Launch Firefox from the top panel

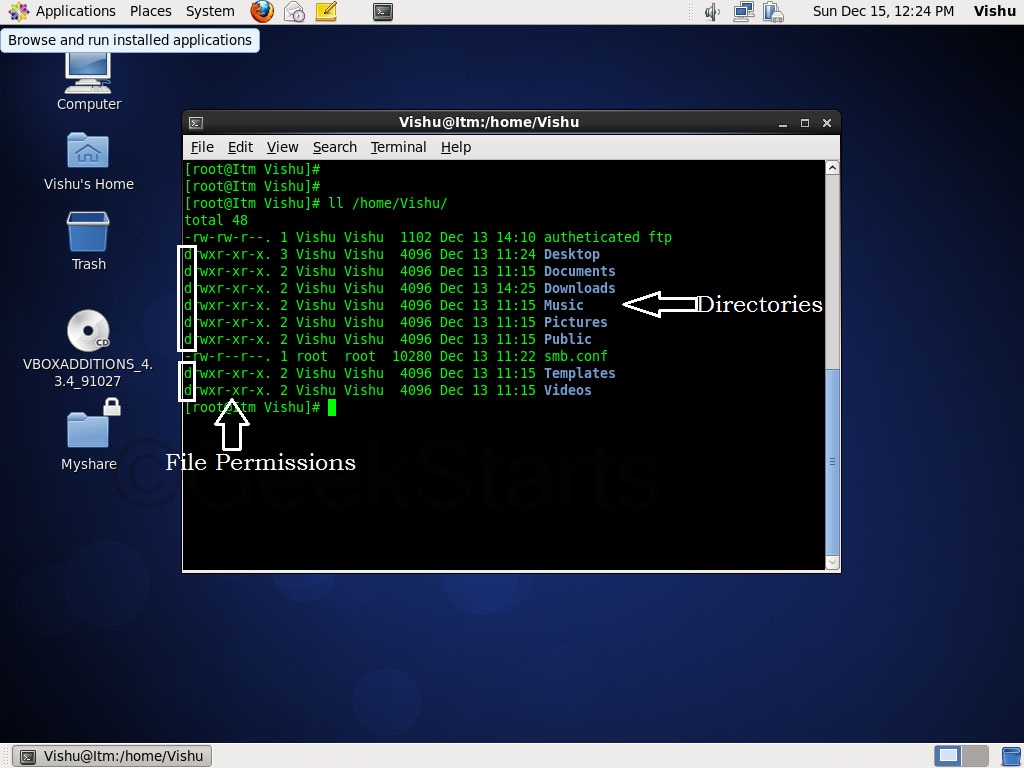262,11
